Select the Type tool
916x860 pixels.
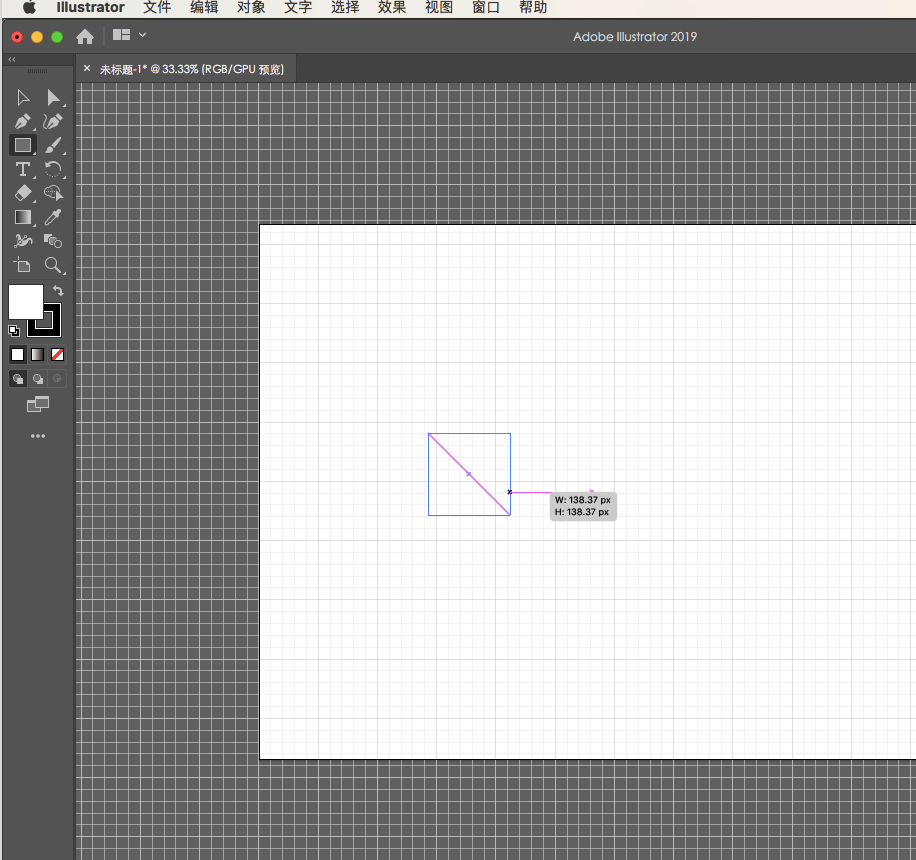(x=23, y=169)
